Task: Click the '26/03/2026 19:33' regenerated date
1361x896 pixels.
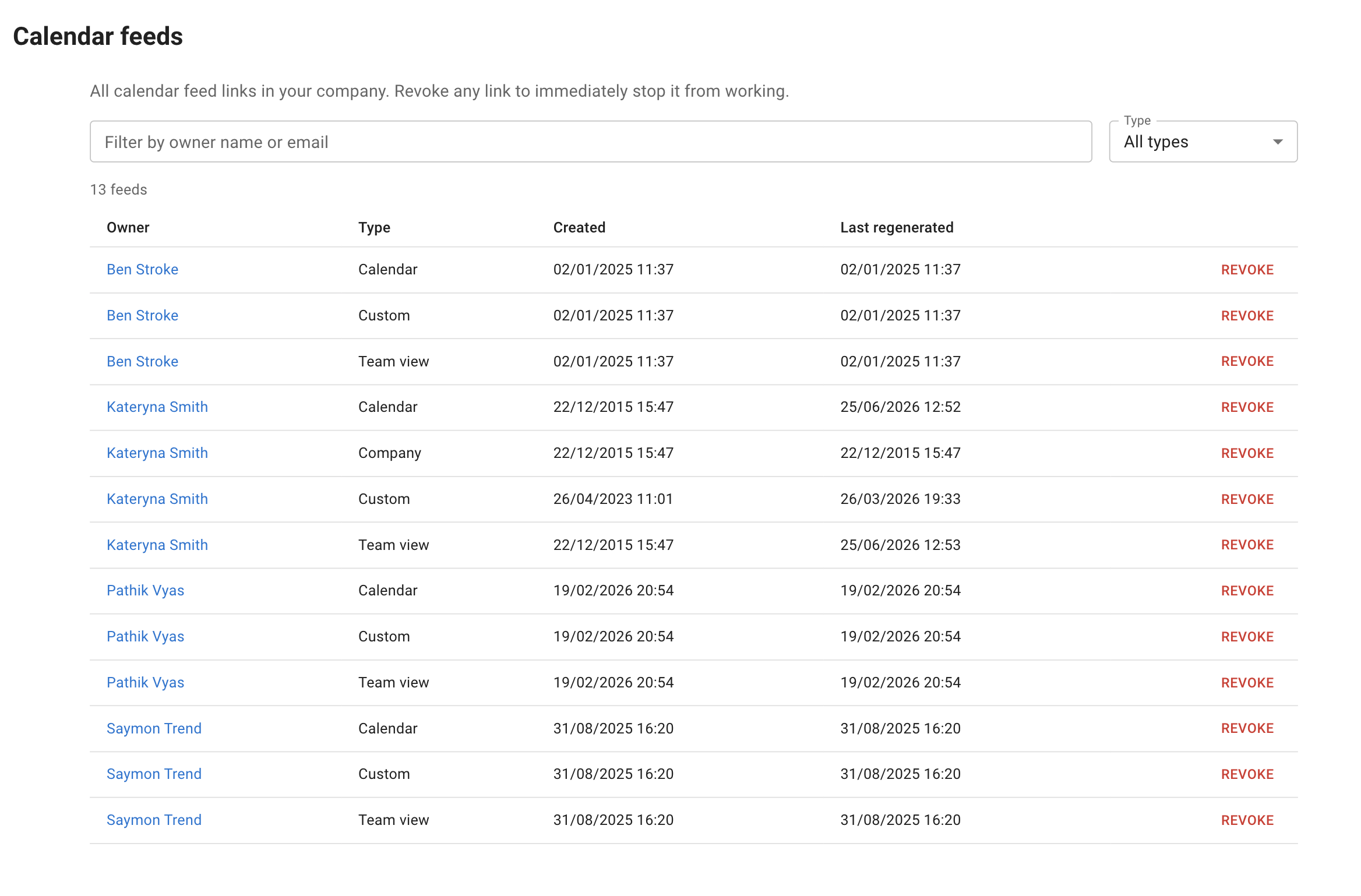Action: pyautogui.click(x=900, y=499)
